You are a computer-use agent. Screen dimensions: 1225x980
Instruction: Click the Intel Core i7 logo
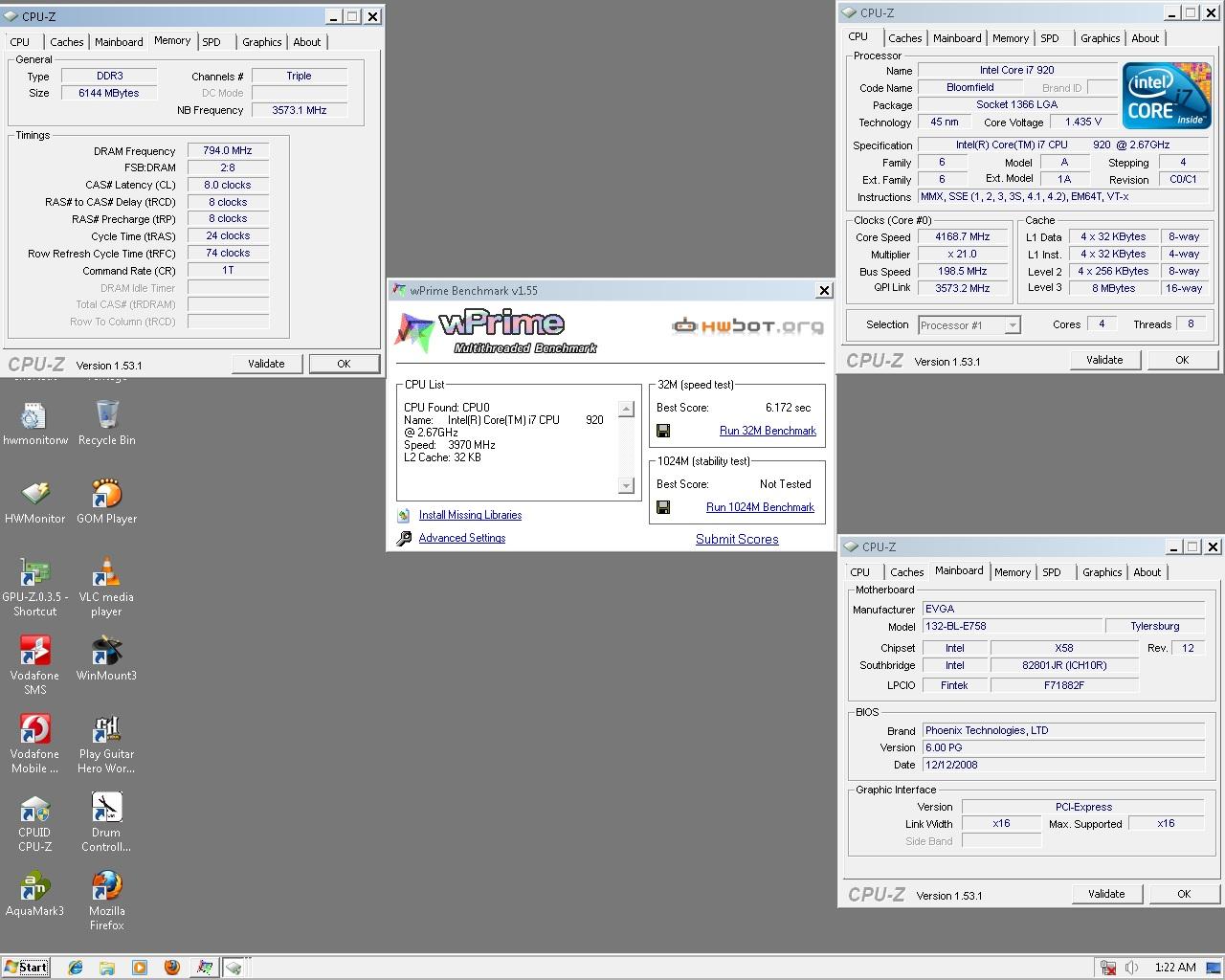(x=1167, y=96)
